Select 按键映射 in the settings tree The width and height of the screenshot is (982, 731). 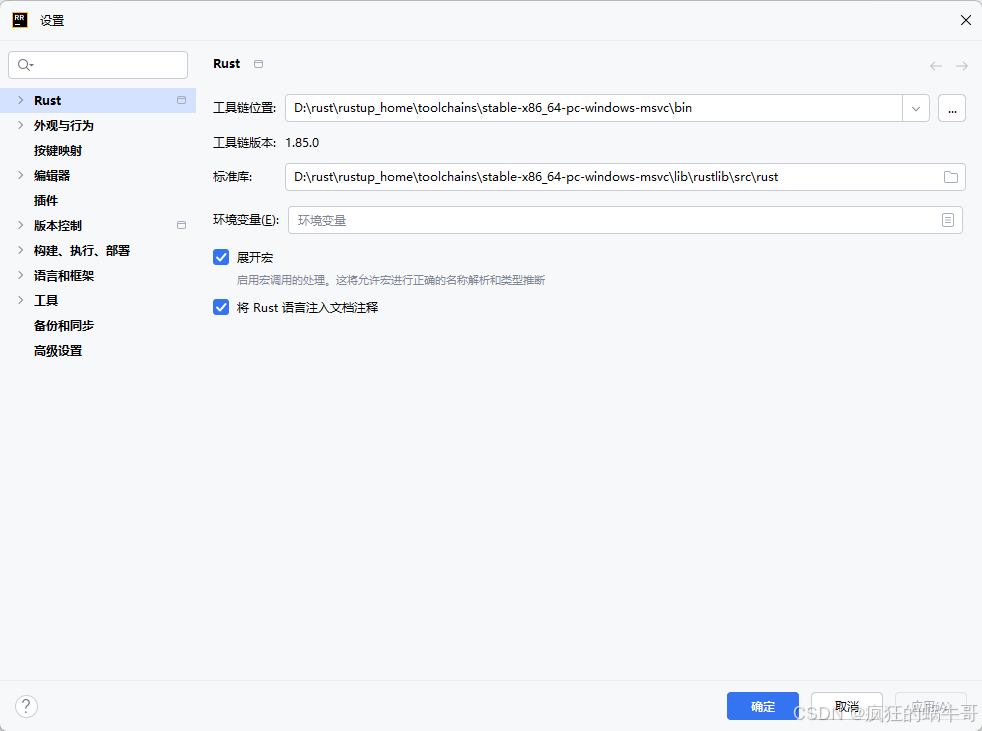pyautogui.click(x=58, y=150)
